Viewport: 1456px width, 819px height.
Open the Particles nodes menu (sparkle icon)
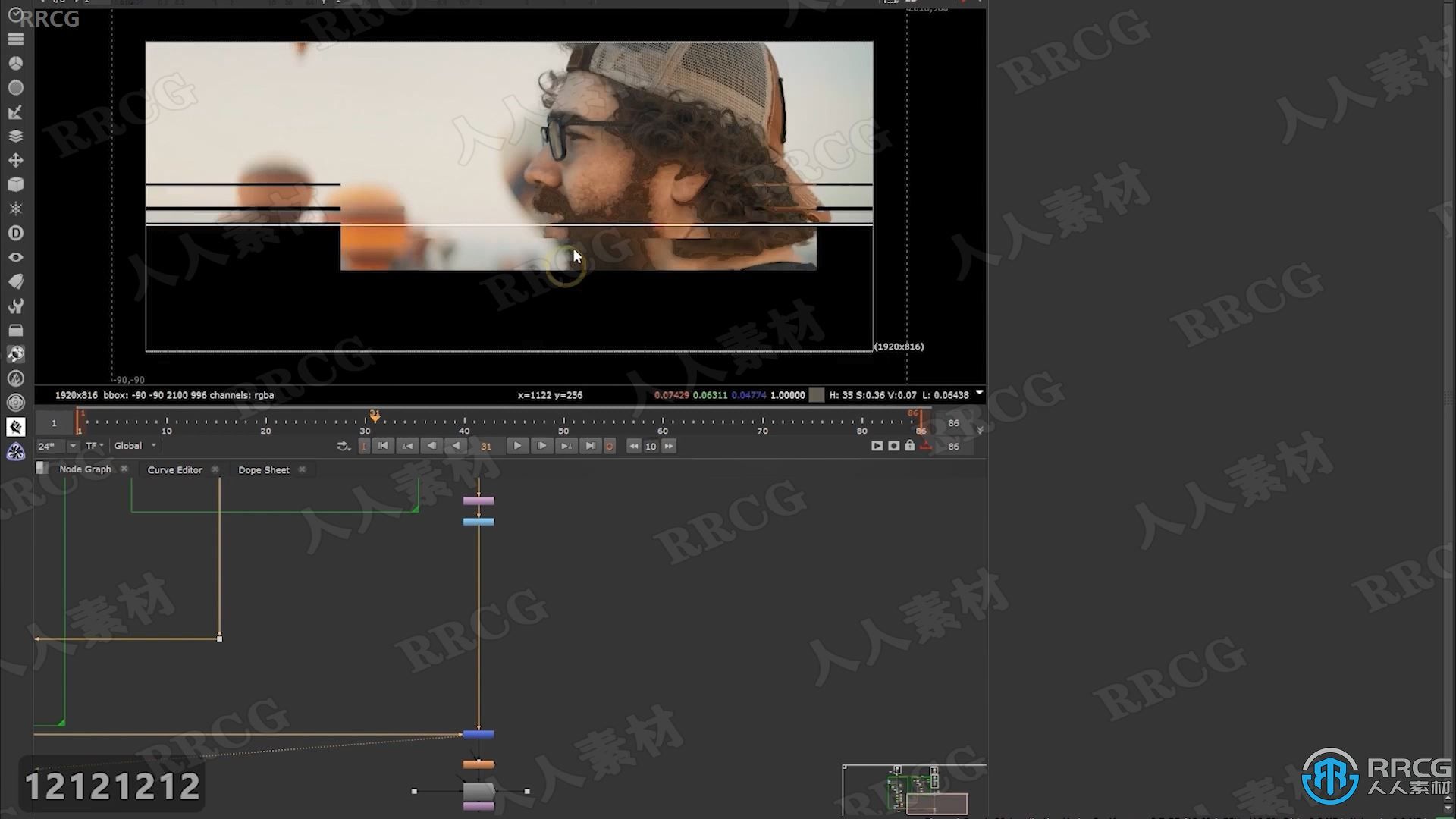(15, 209)
